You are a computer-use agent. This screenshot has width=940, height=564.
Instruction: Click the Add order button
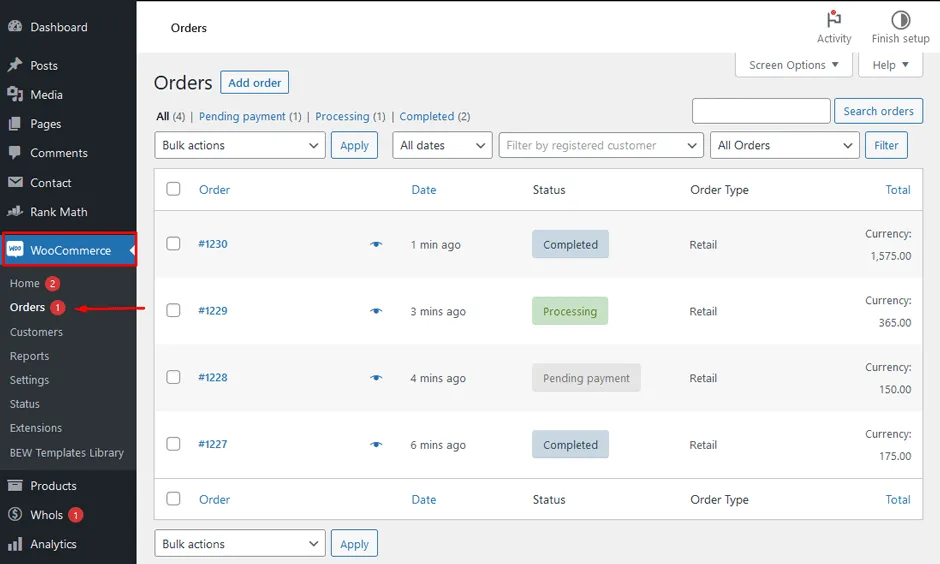point(254,83)
